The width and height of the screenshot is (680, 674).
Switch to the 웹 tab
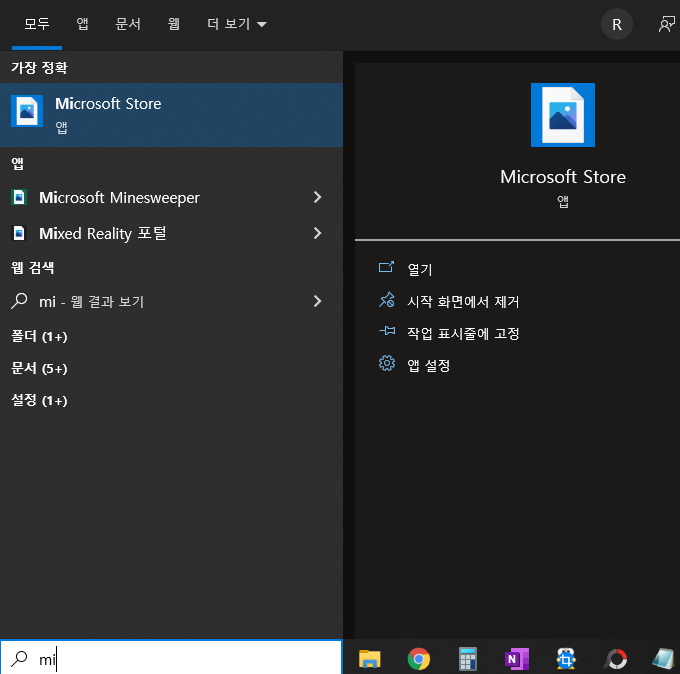[174, 24]
